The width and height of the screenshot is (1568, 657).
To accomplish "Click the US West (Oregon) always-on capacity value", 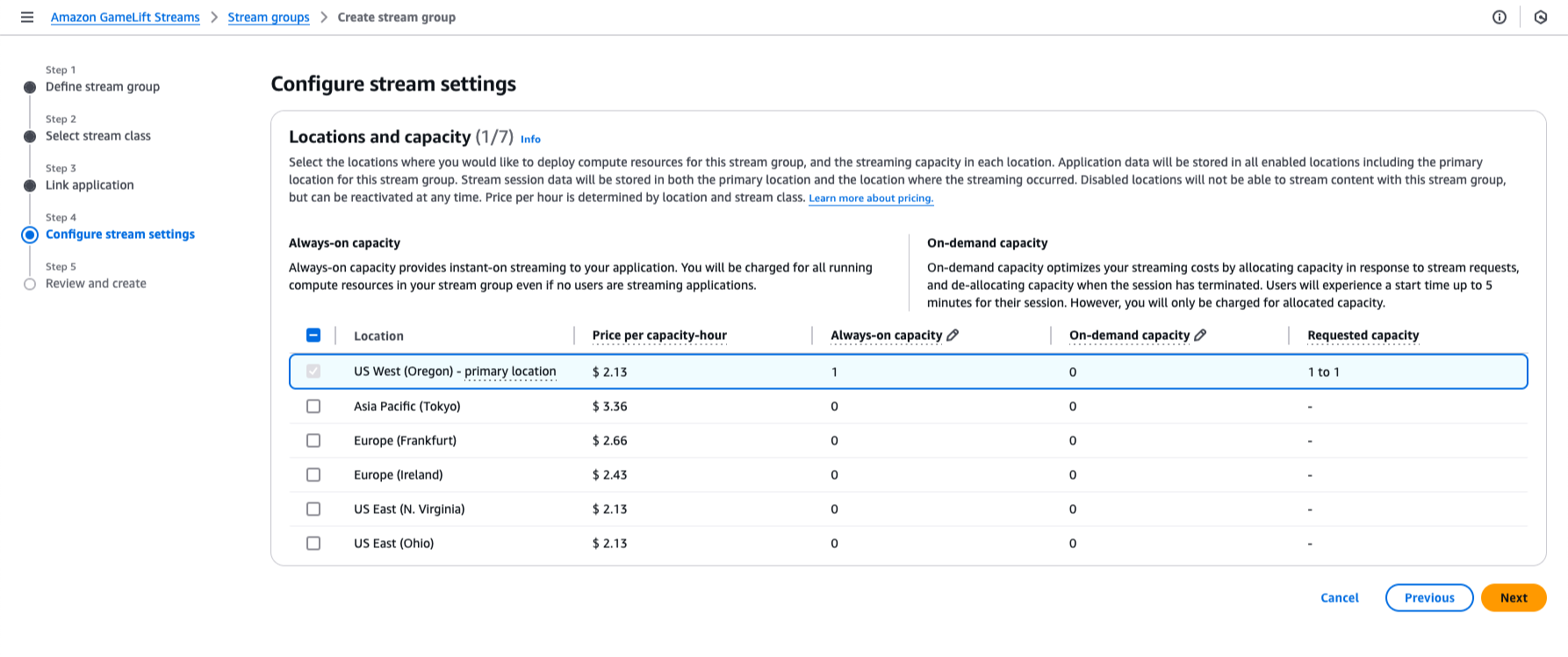I will [x=834, y=372].
